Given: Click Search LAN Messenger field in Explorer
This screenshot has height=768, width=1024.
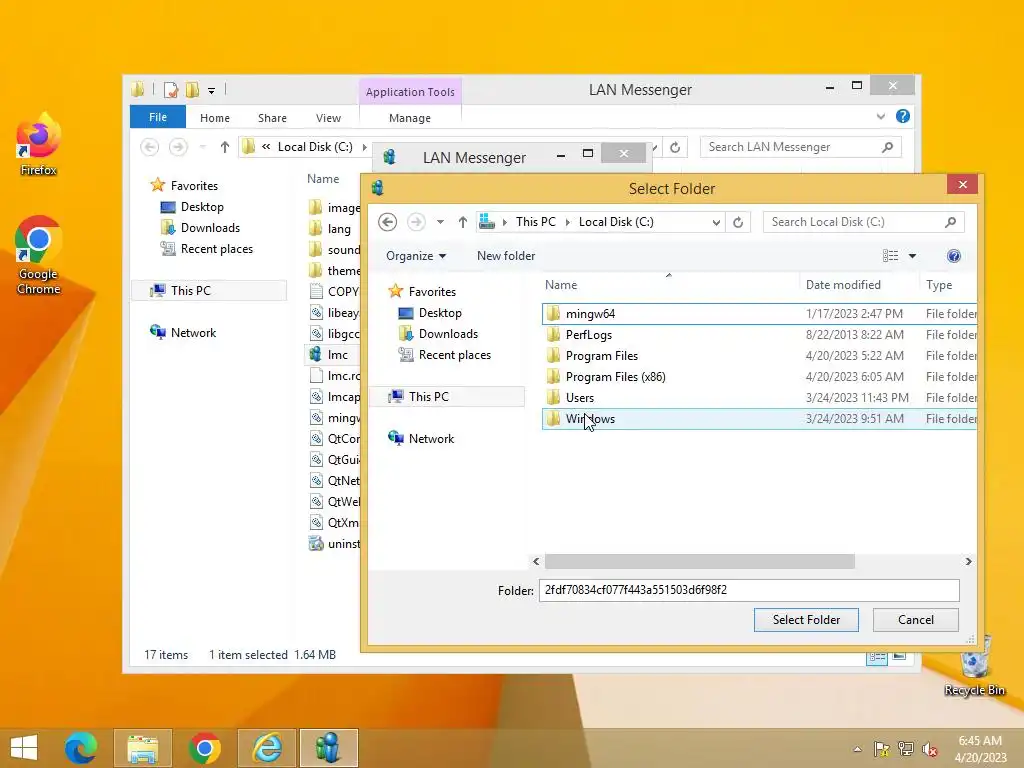Looking at the screenshot, I should pos(801,147).
